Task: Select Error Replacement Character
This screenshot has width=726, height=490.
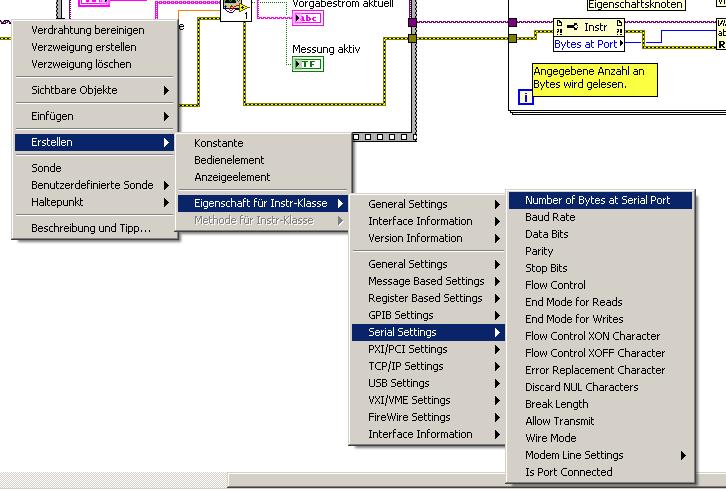Action: 601,371
